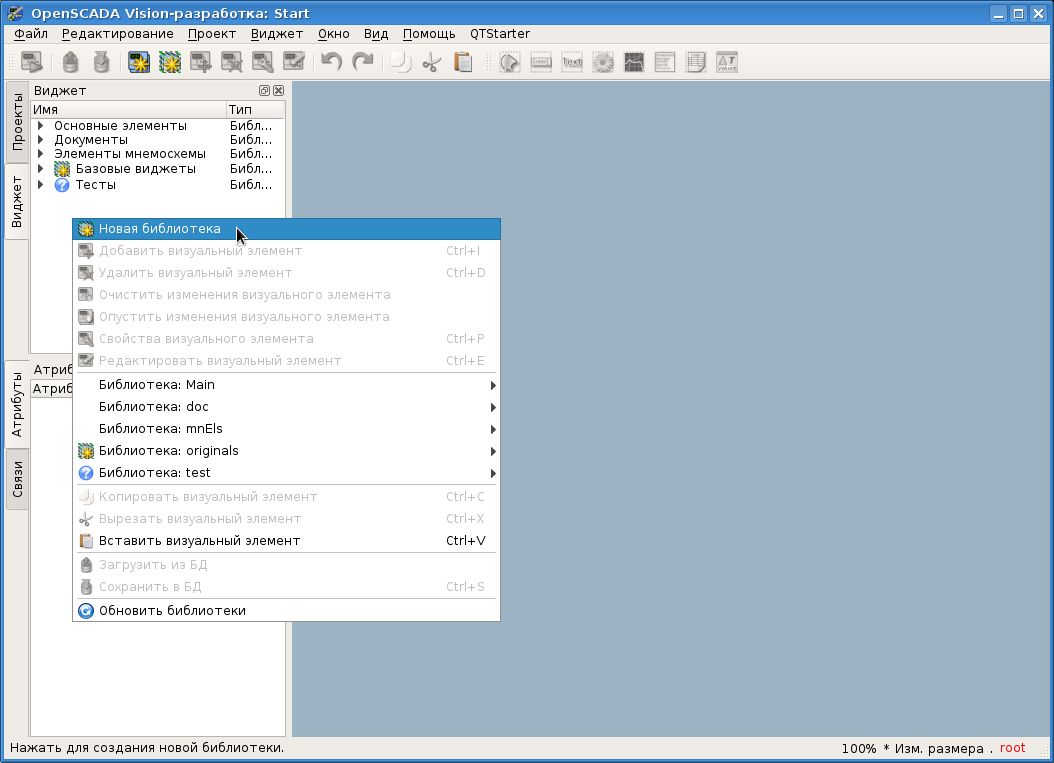Click the Тип column header
This screenshot has height=763, width=1054.
[x=255, y=110]
